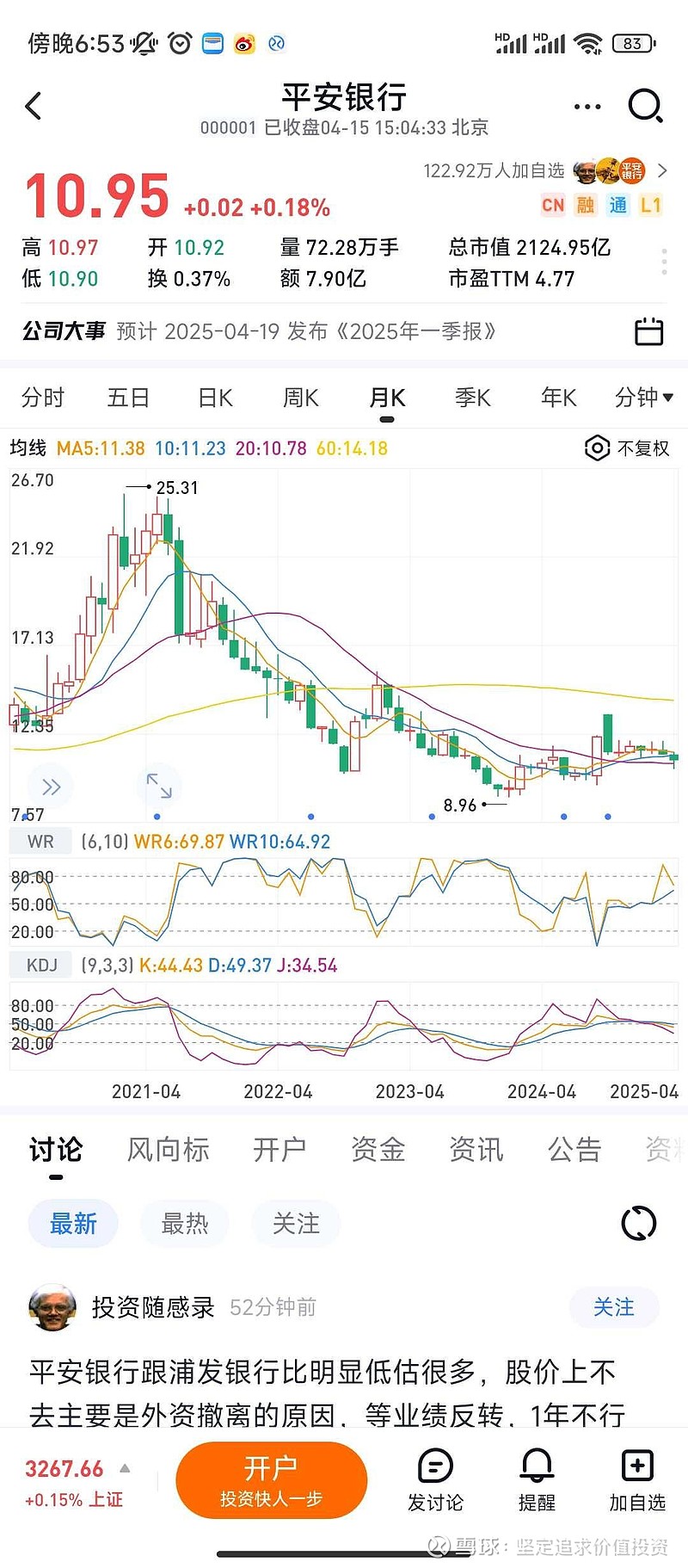Tap the MA5:11.38 average label
The height and width of the screenshot is (1568, 688).
[x=101, y=448]
